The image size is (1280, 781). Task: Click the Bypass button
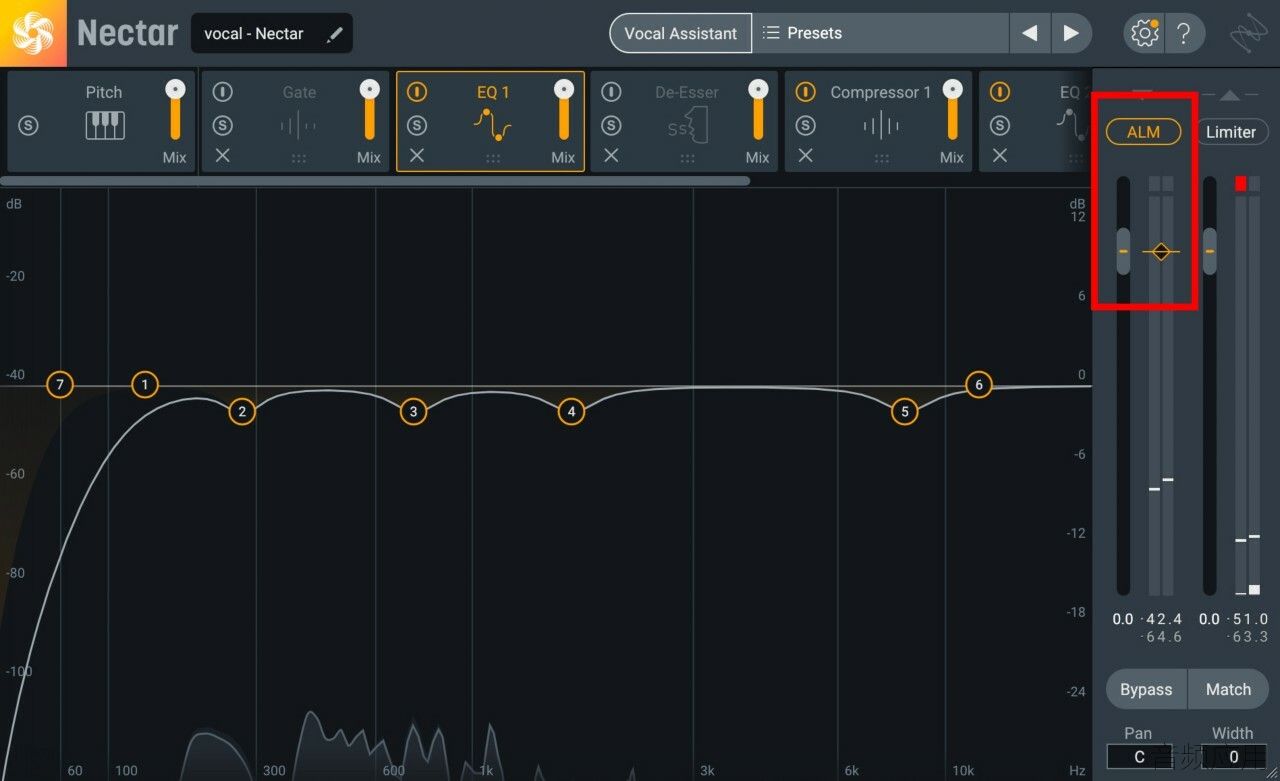(x=1146, y=689)
